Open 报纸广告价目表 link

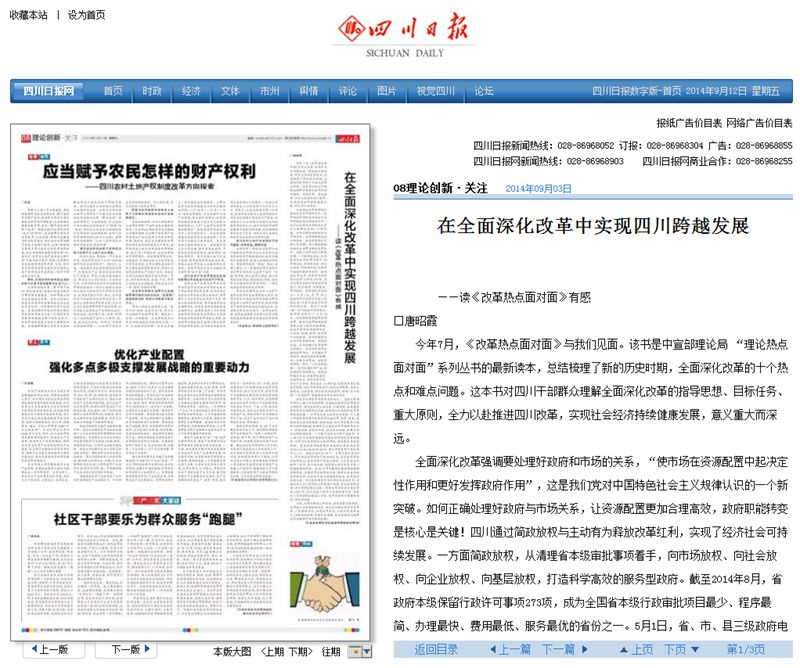689,124
